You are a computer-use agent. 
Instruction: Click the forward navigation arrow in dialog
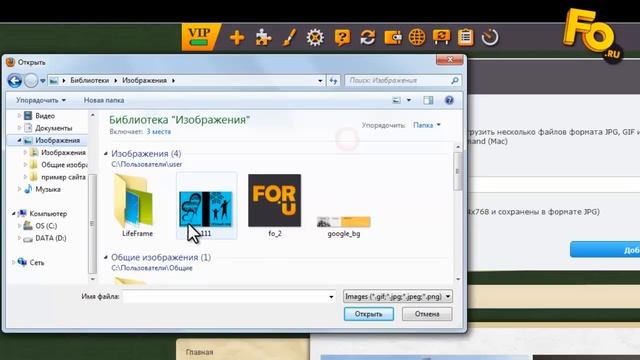click(31, 80)
